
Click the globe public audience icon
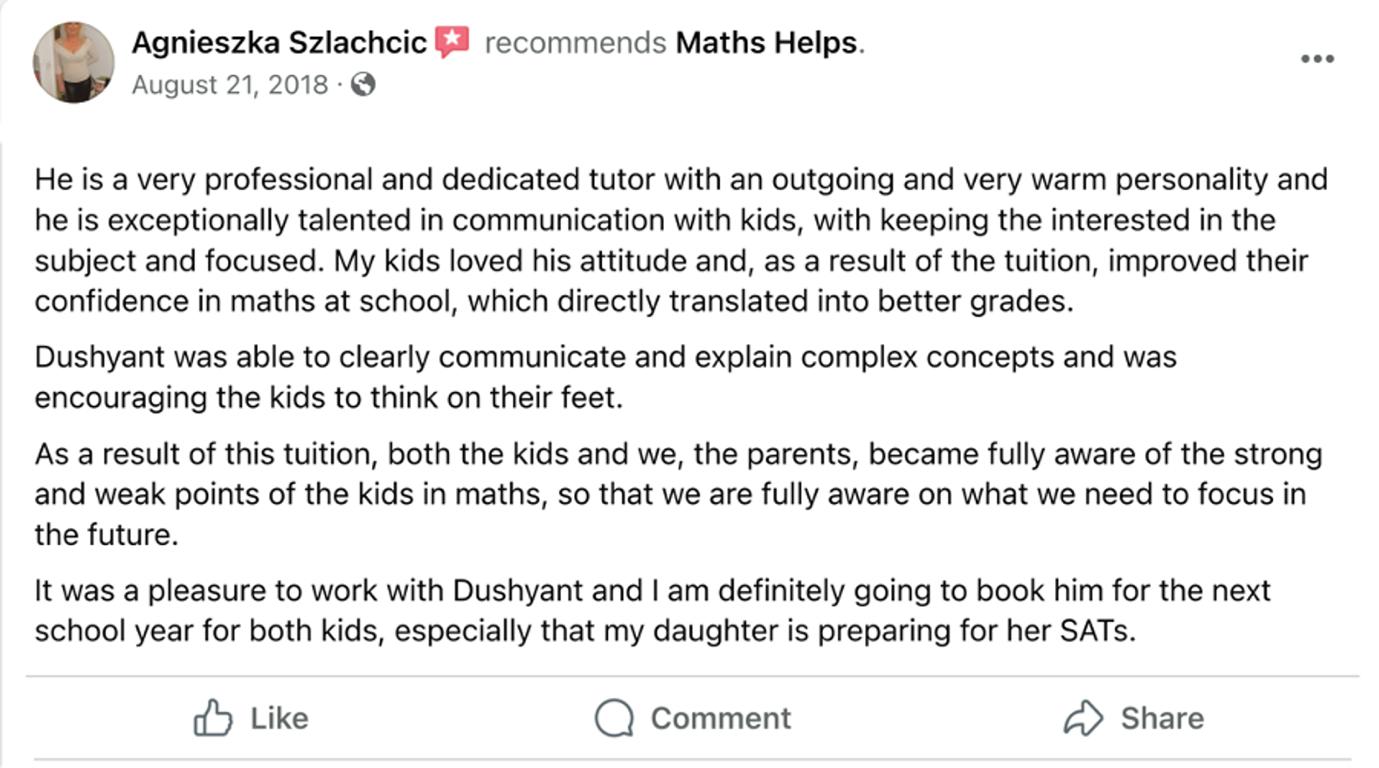pos(364,85)
